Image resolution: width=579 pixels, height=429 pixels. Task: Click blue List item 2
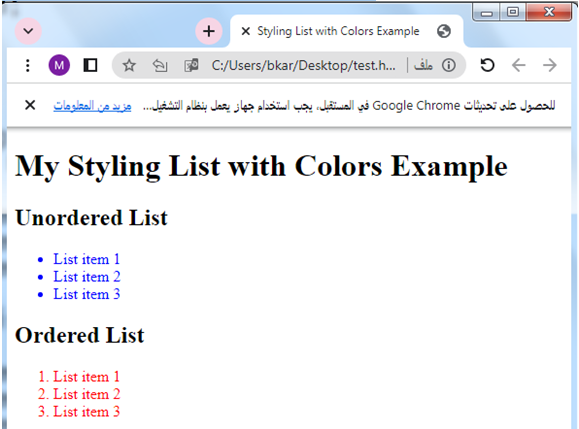pyautogui.click(x=87, y=277)
